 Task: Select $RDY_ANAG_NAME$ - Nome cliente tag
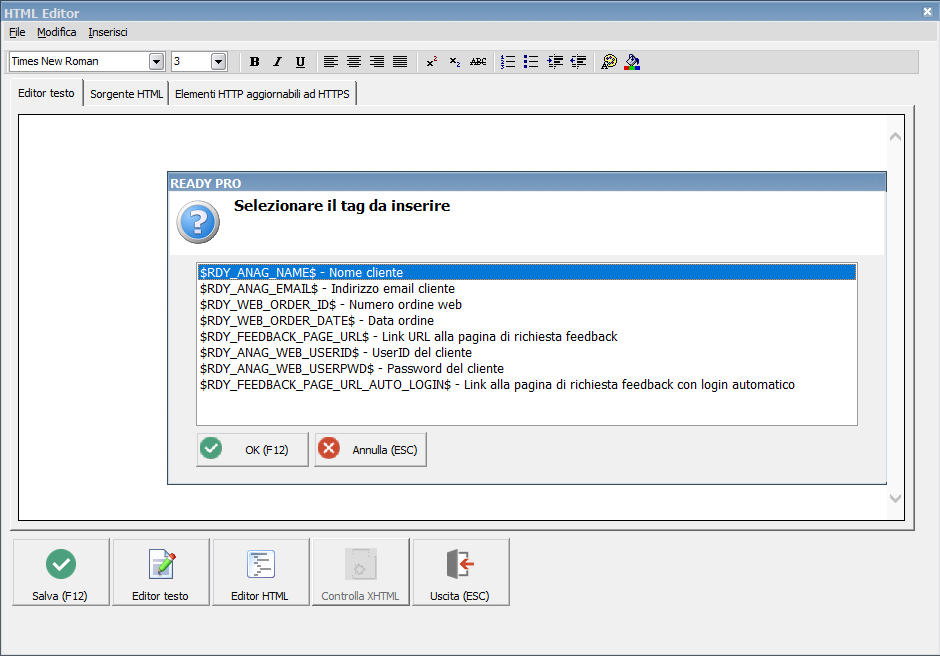527,272
